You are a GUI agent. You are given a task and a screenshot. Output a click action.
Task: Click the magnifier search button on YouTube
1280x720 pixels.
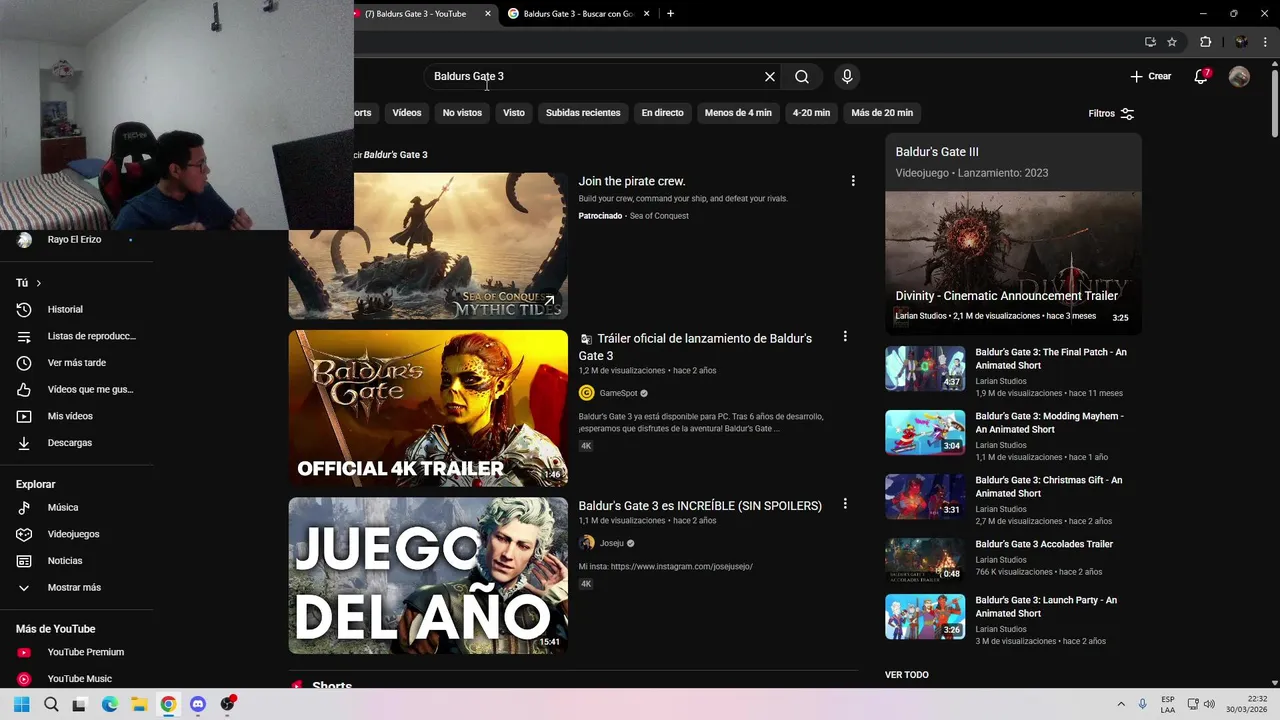coord(802,77)
